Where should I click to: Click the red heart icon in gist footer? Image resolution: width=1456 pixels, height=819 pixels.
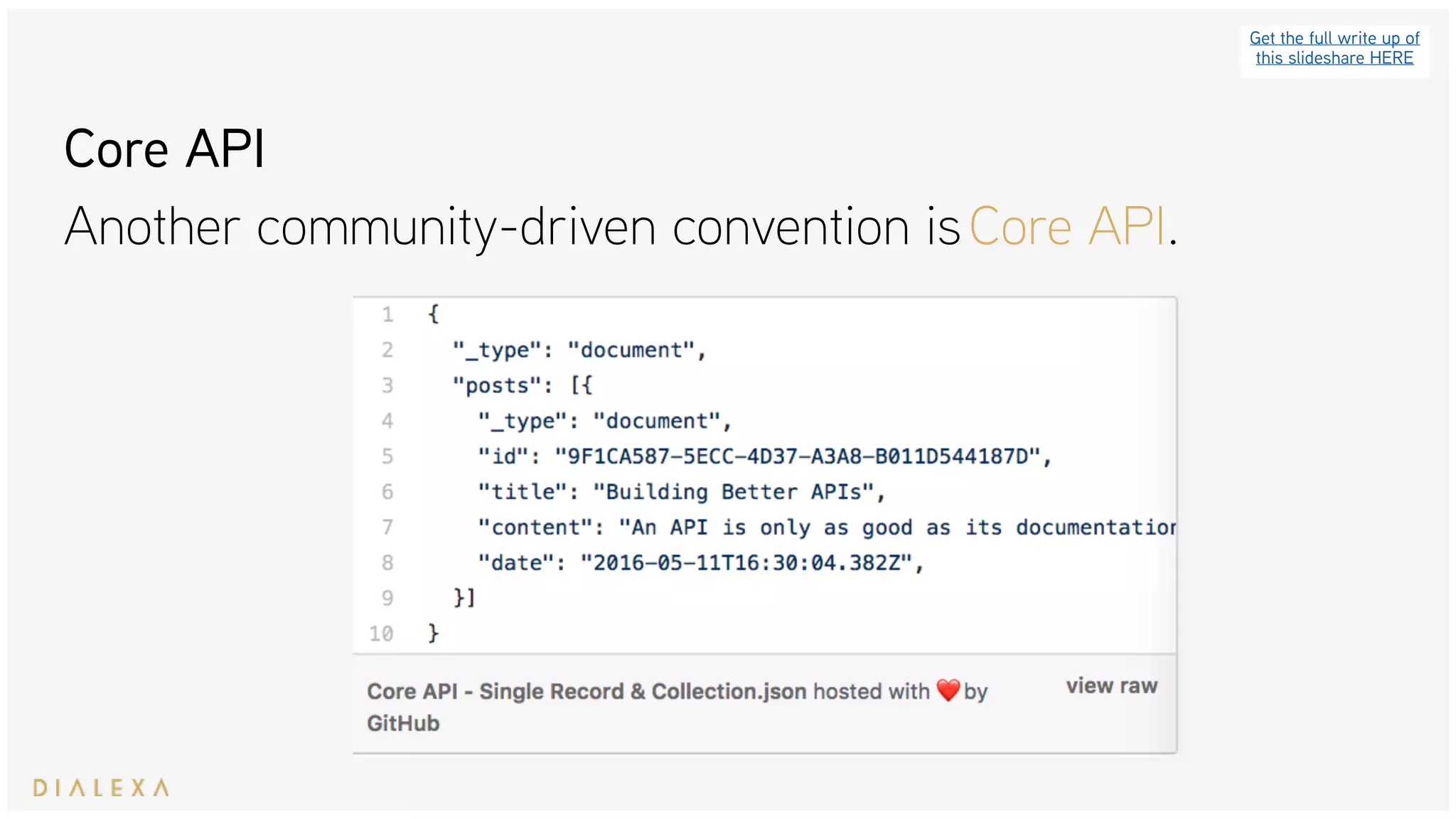[x=948, y=690]
